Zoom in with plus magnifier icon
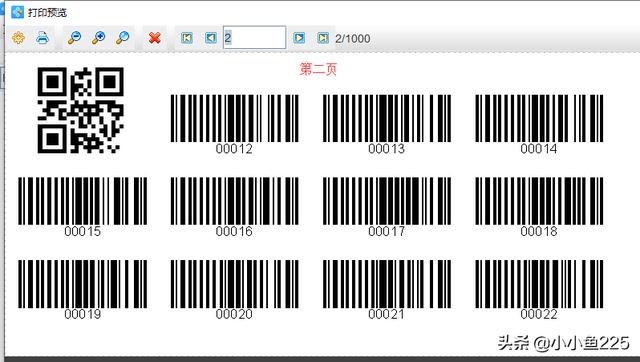640x362 pixels. pyautogui.click(x=98, y=38)
